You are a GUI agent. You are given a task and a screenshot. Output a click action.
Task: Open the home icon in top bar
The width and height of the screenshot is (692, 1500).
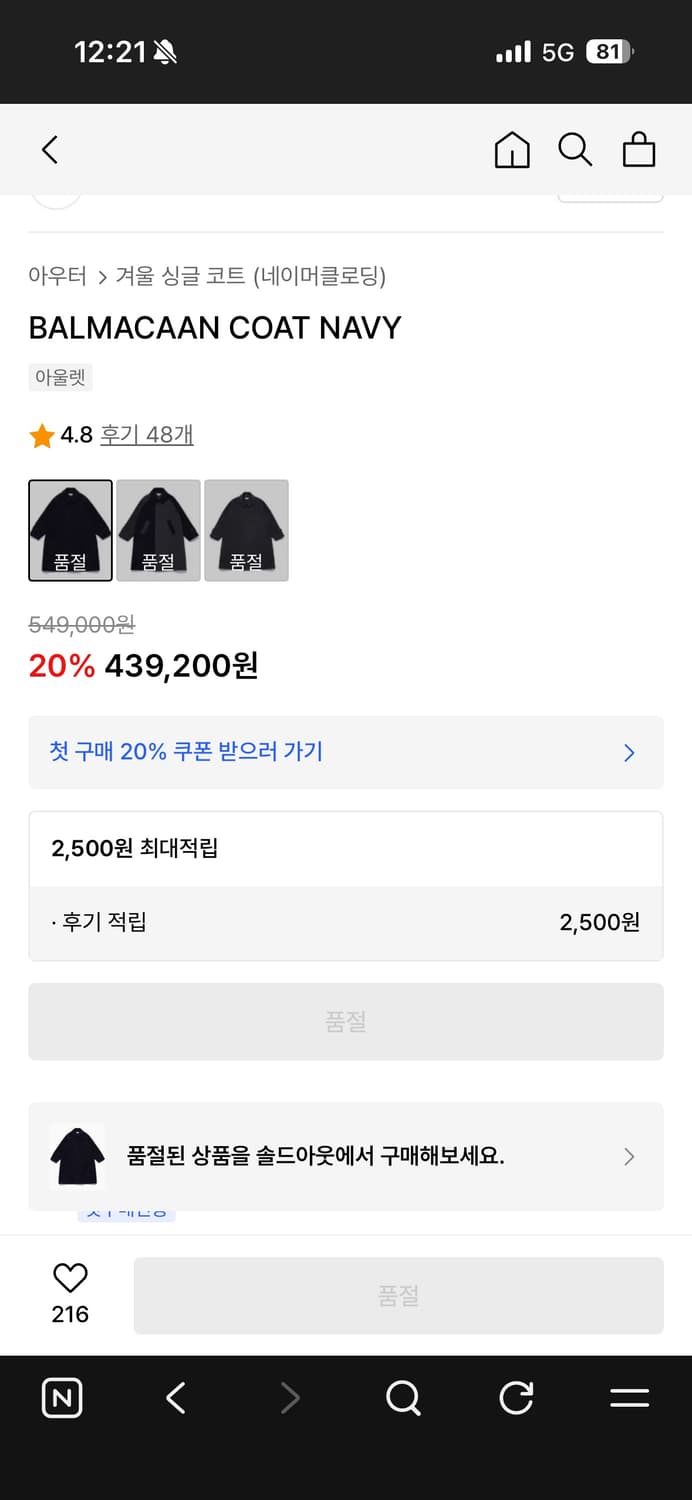pyautogui.click(x=511, y=150)
